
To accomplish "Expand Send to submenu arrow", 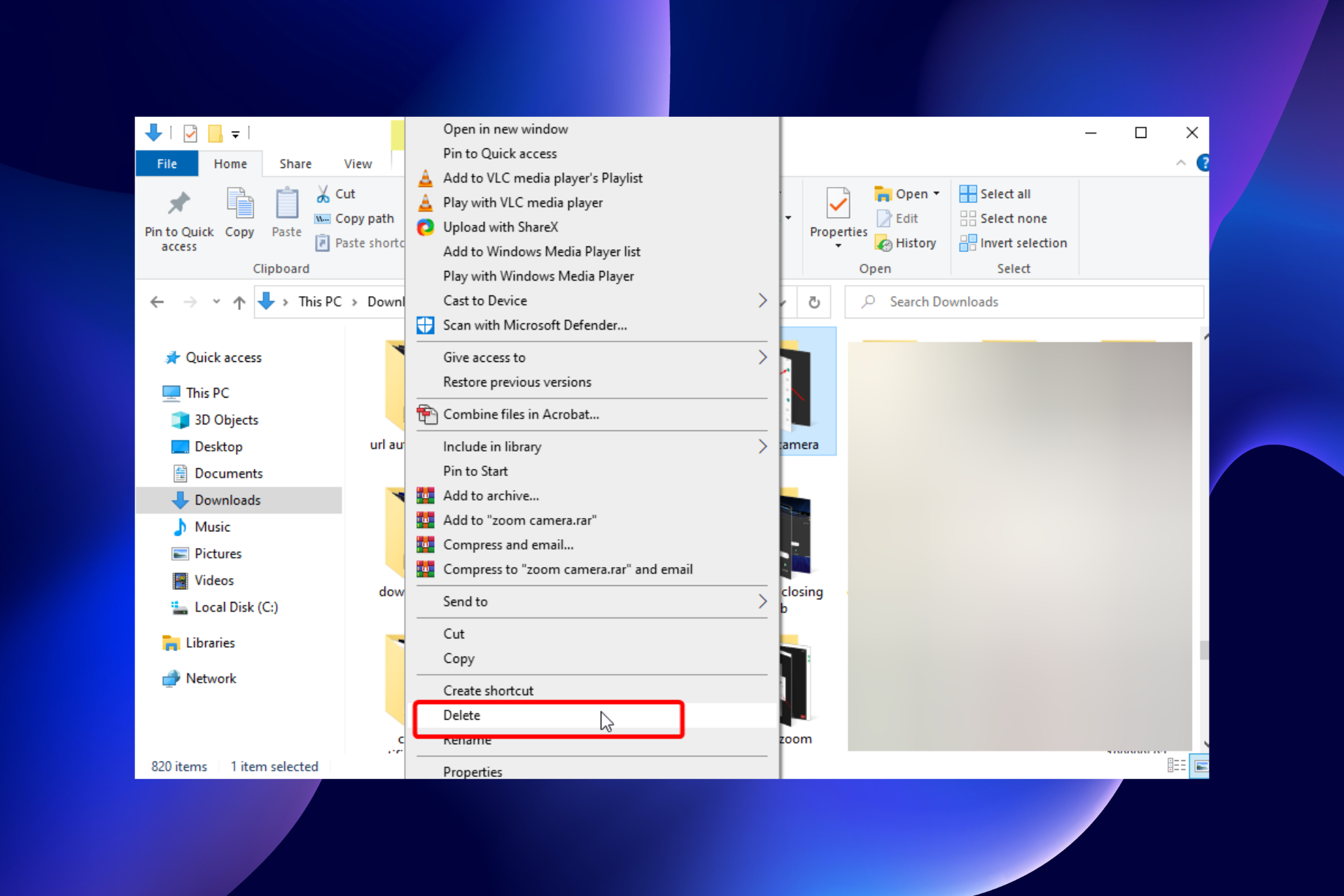I will (x=763, y=601).
